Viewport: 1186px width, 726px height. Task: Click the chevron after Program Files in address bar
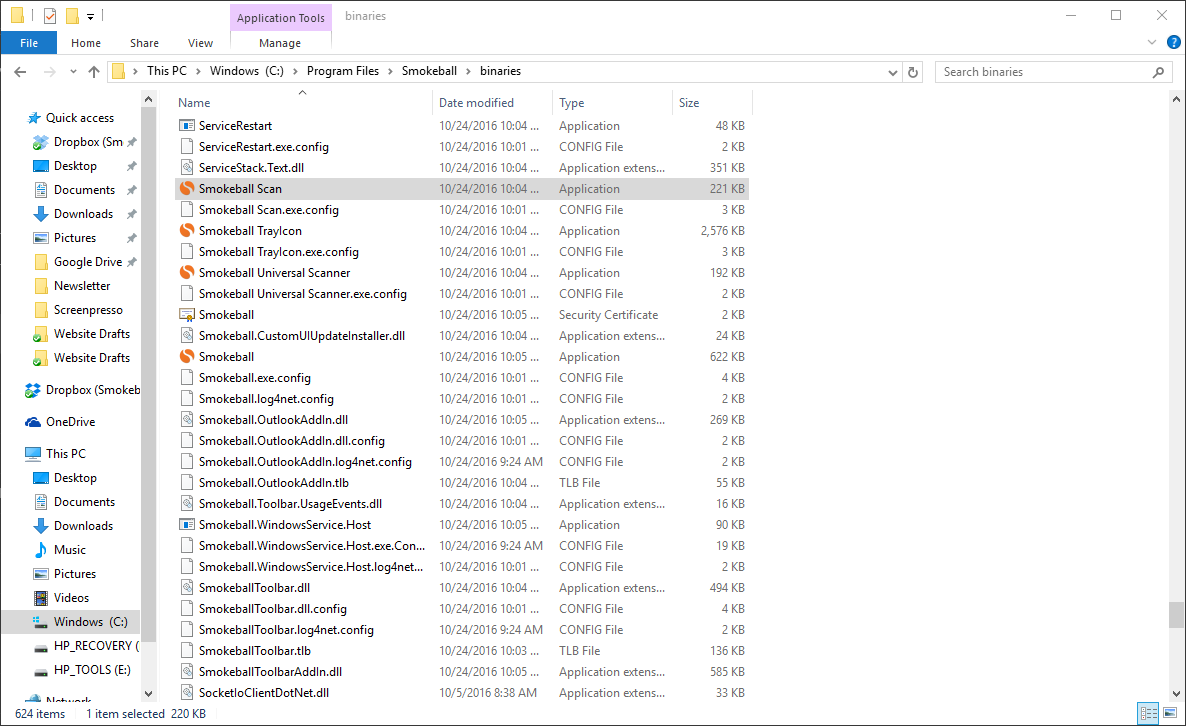point(390,71)
